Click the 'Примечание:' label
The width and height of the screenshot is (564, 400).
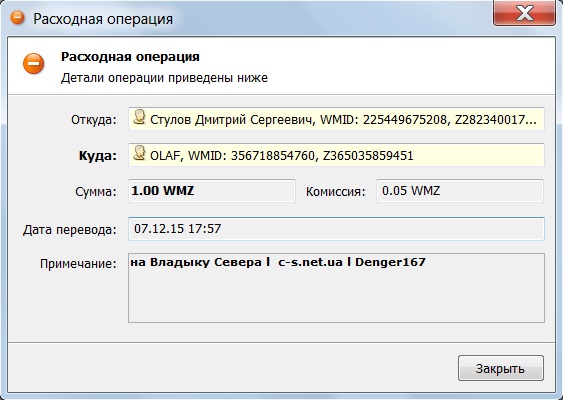[78, 264]
